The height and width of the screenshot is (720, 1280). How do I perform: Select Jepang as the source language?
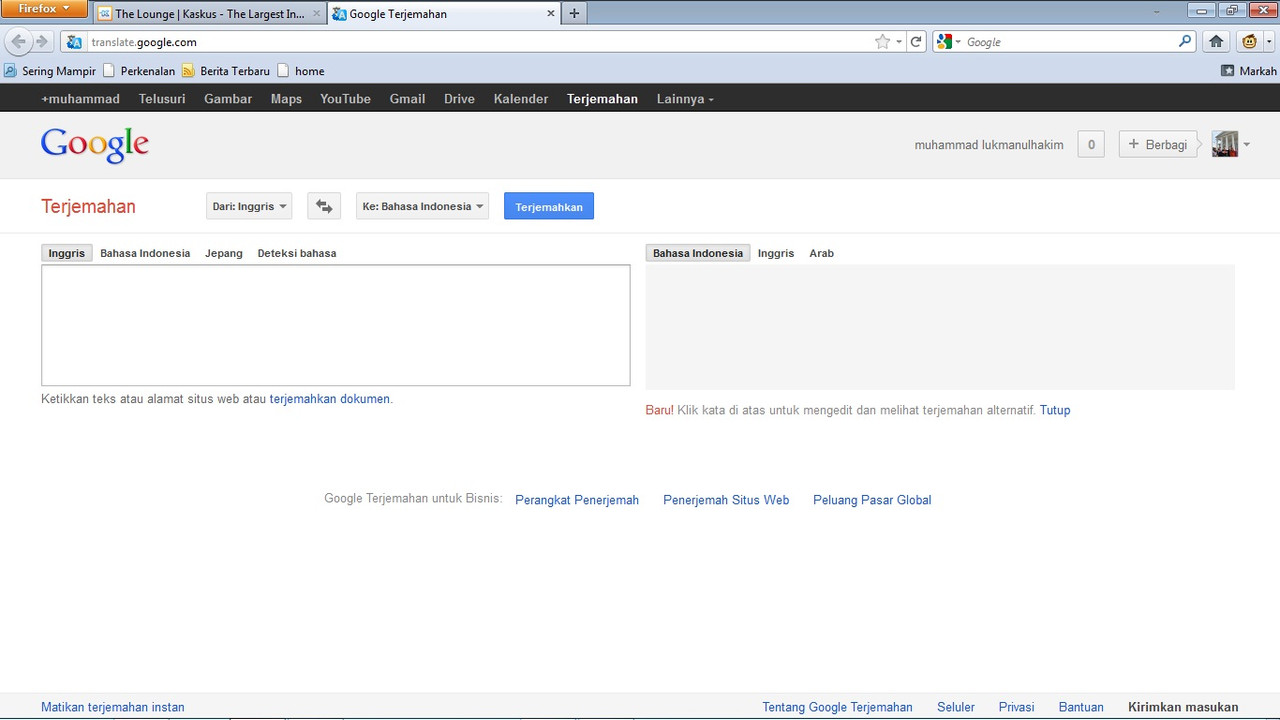click(224, 253)
